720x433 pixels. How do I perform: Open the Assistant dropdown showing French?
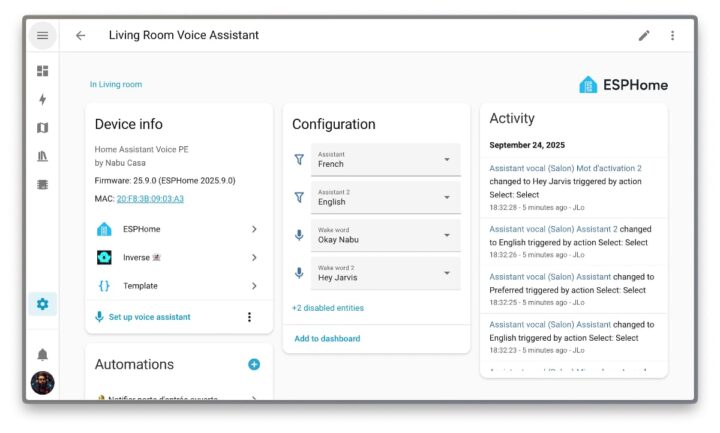click(386, 159)
